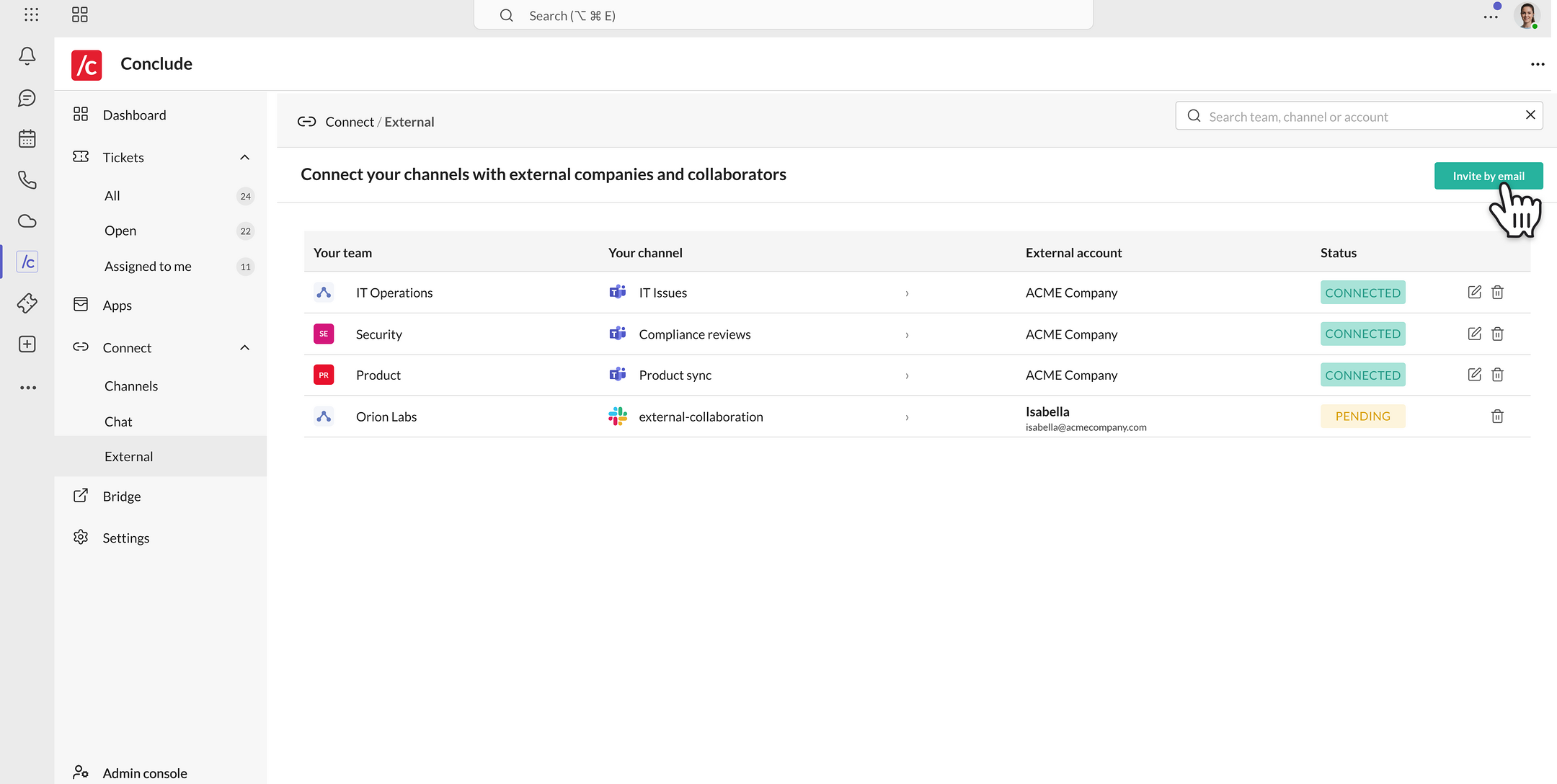Expand the IT Issues channel chevron
This screenshot has height=784, width=1557.
[x=907, y=293]
